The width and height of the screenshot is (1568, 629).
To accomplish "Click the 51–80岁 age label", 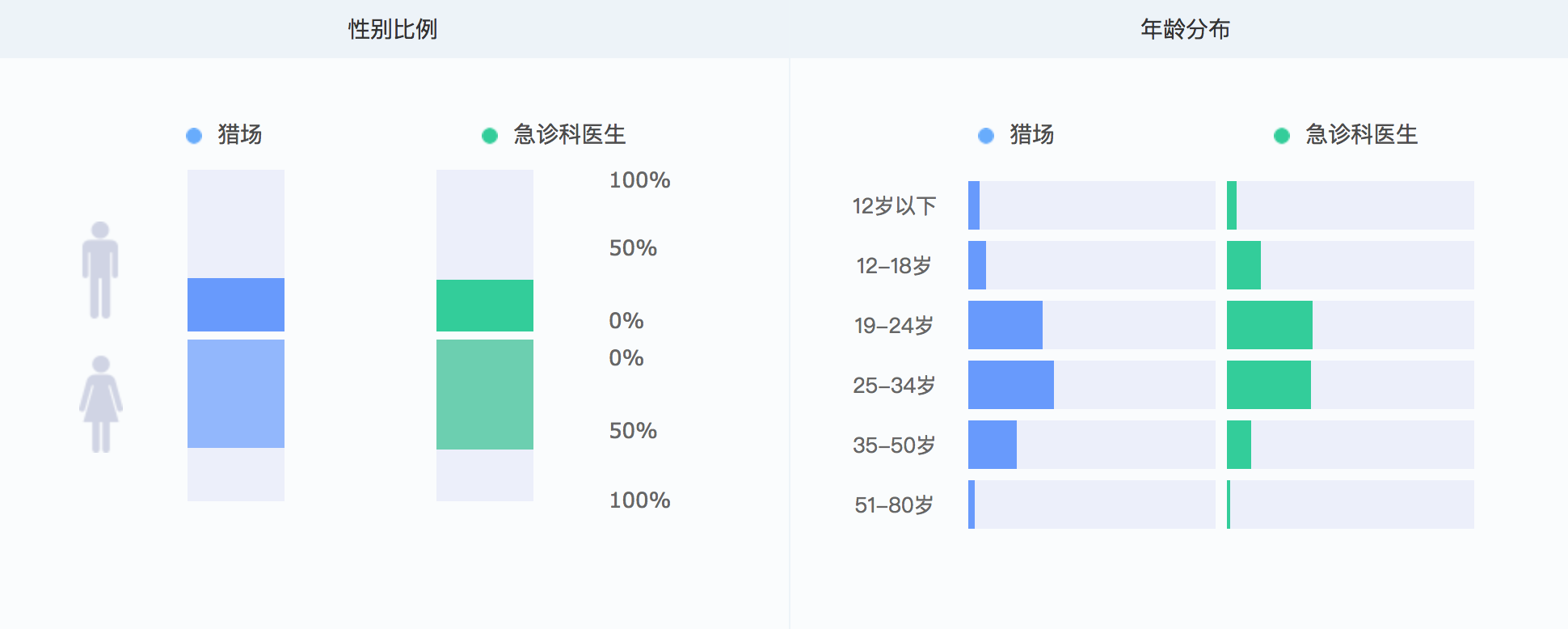I will (x=894, y=505).
